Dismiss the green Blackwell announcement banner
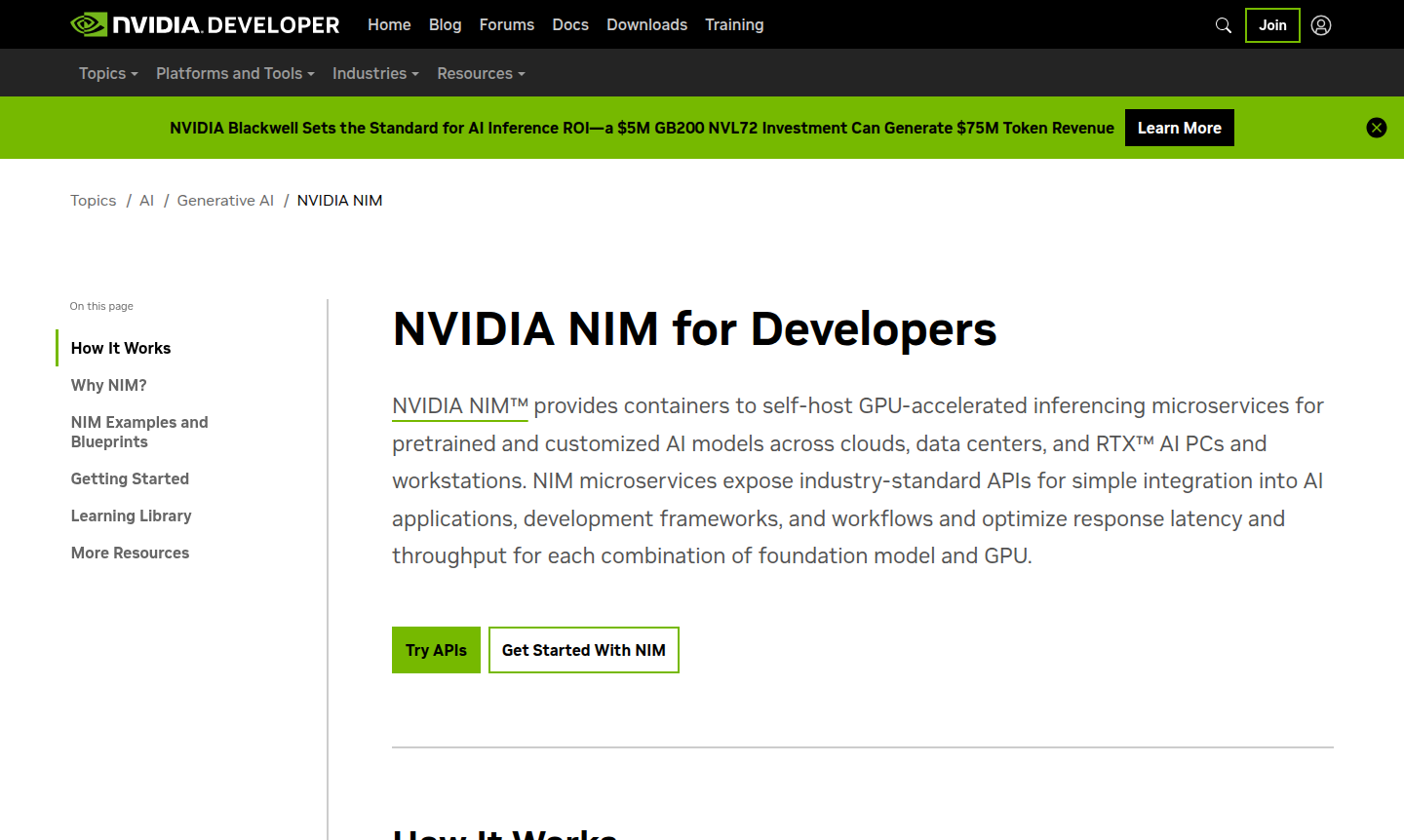Viewport: 1404px width, 840px height. pos(1376,128)
